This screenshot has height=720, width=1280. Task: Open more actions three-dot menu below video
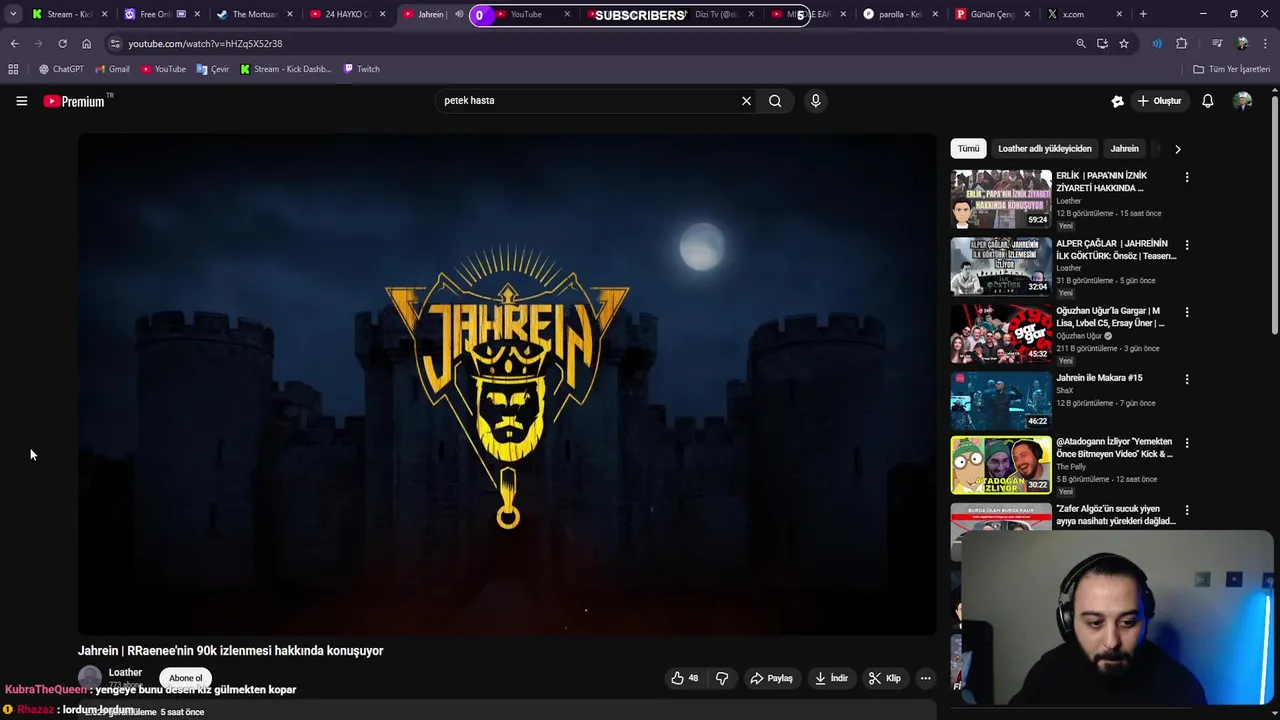coord(925,678)
